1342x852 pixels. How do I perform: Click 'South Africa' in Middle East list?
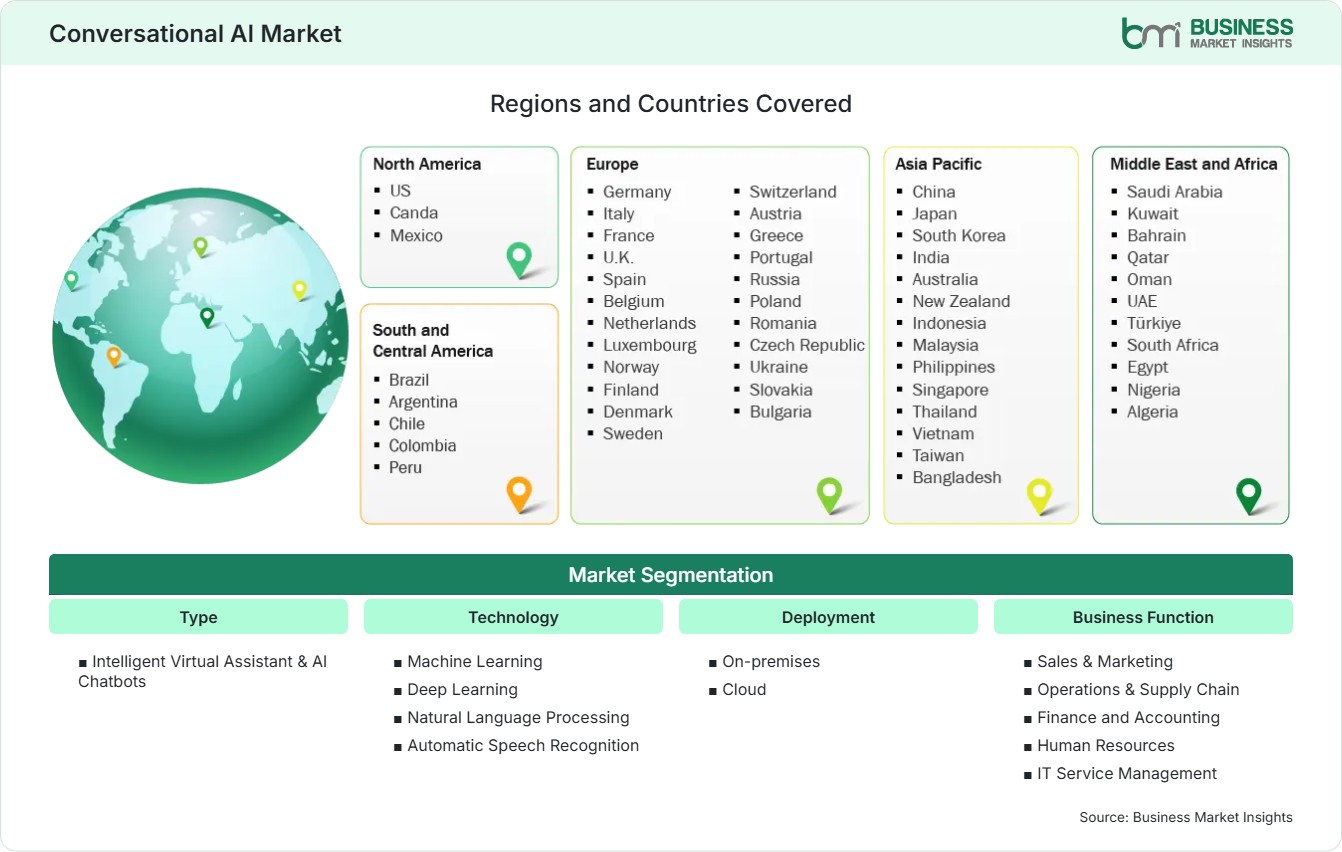click(1173, 346)
